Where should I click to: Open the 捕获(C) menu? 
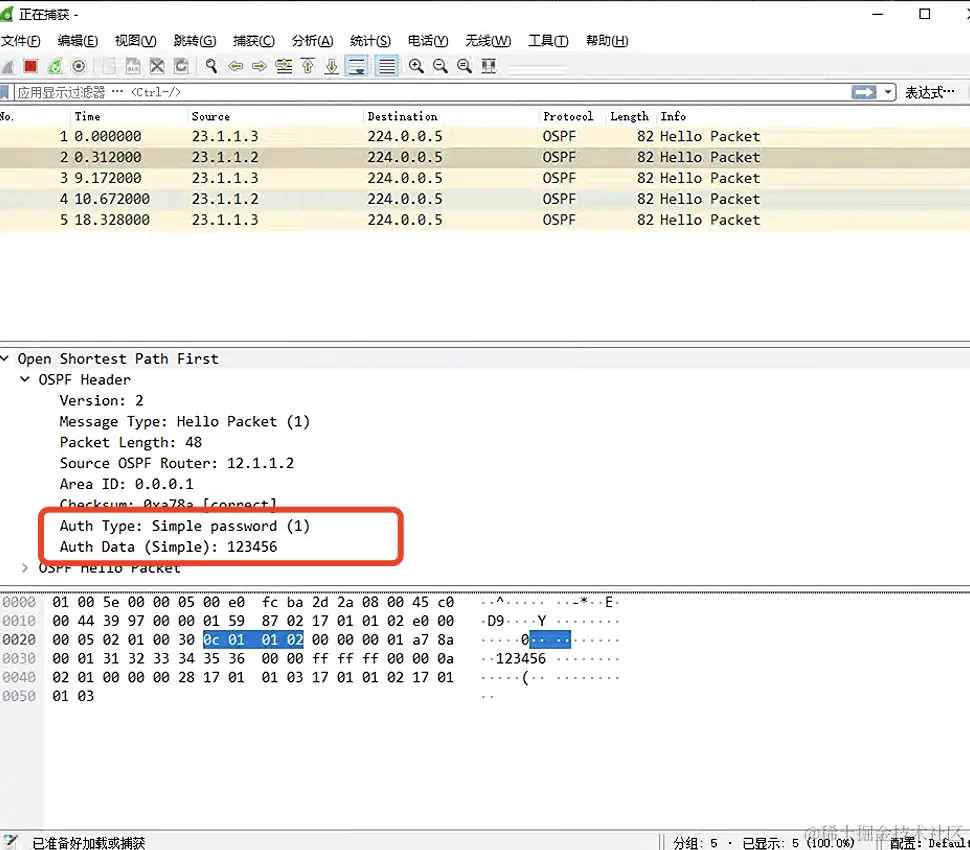[254, 41]
